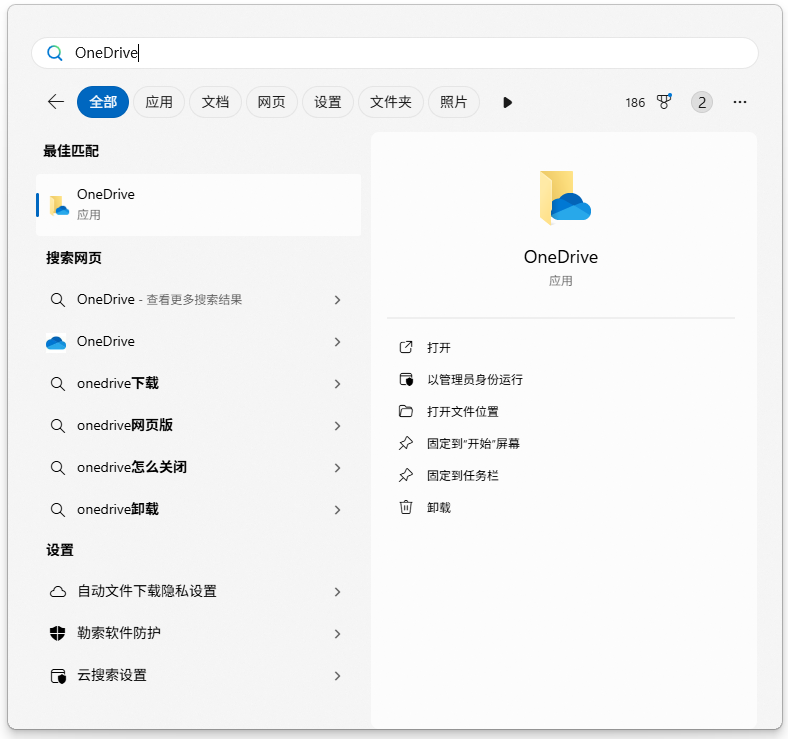Click the 打开 open icon

406,347
